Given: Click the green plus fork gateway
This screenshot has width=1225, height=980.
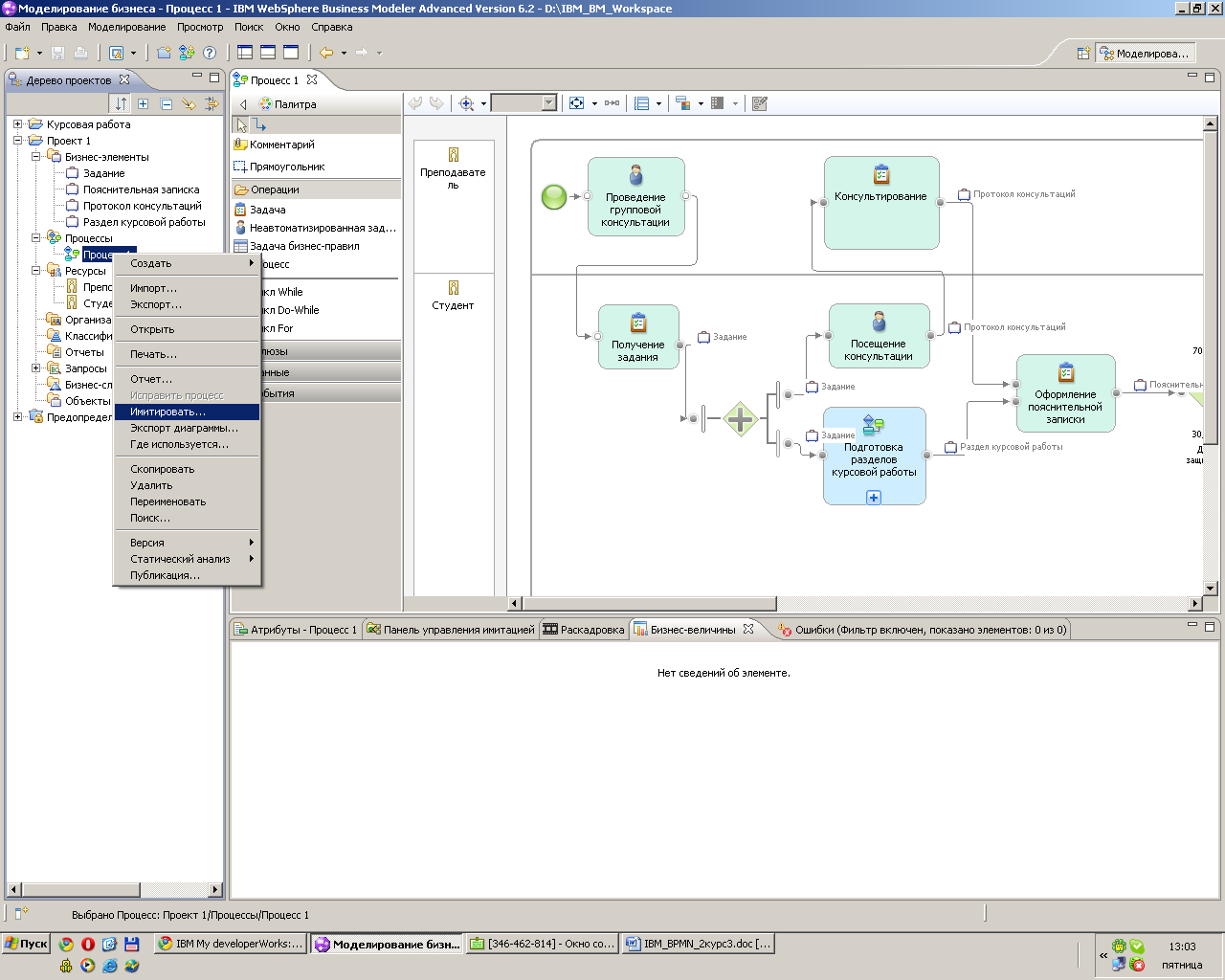Looking at the screenshot, I should pos(740,418).
